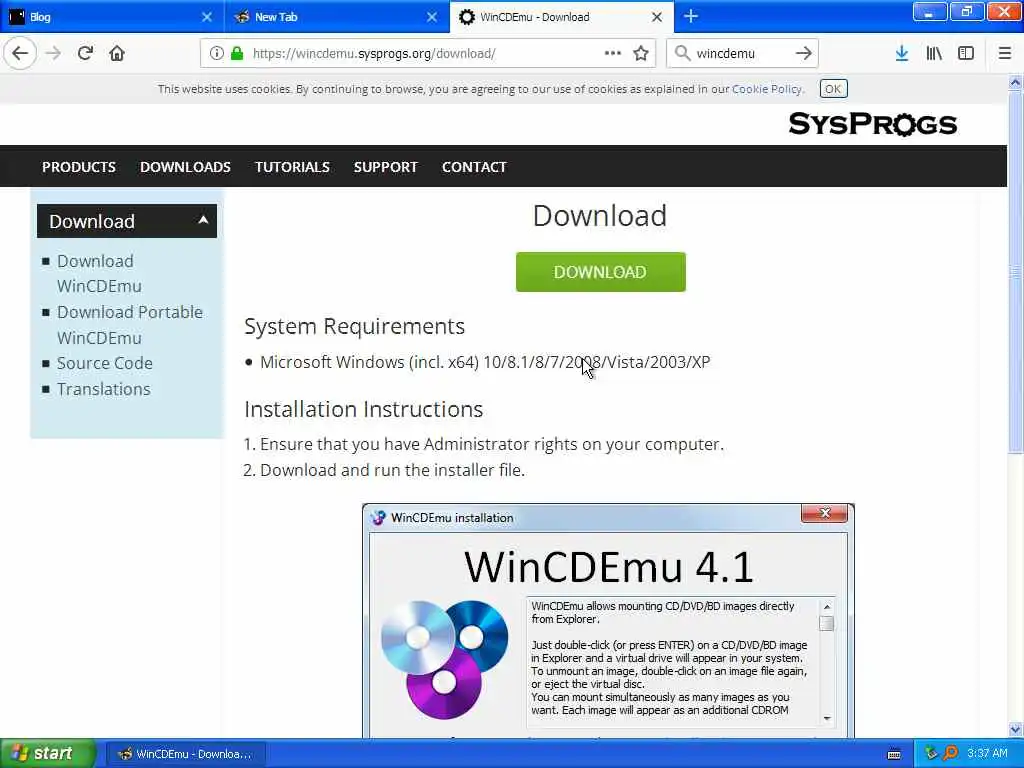Viewport: 1024px width, 768px height.
Task: Open the Download WinCDEmu sidebar link
Action: point(99,273)
